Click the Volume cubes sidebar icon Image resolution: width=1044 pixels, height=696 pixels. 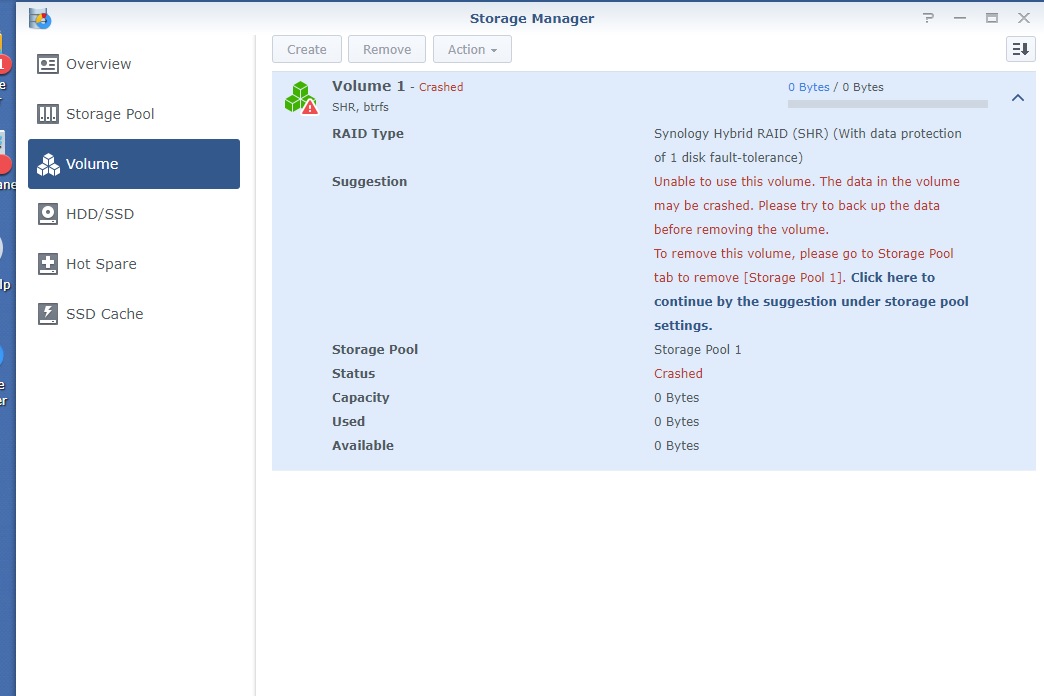click(48, 164)
